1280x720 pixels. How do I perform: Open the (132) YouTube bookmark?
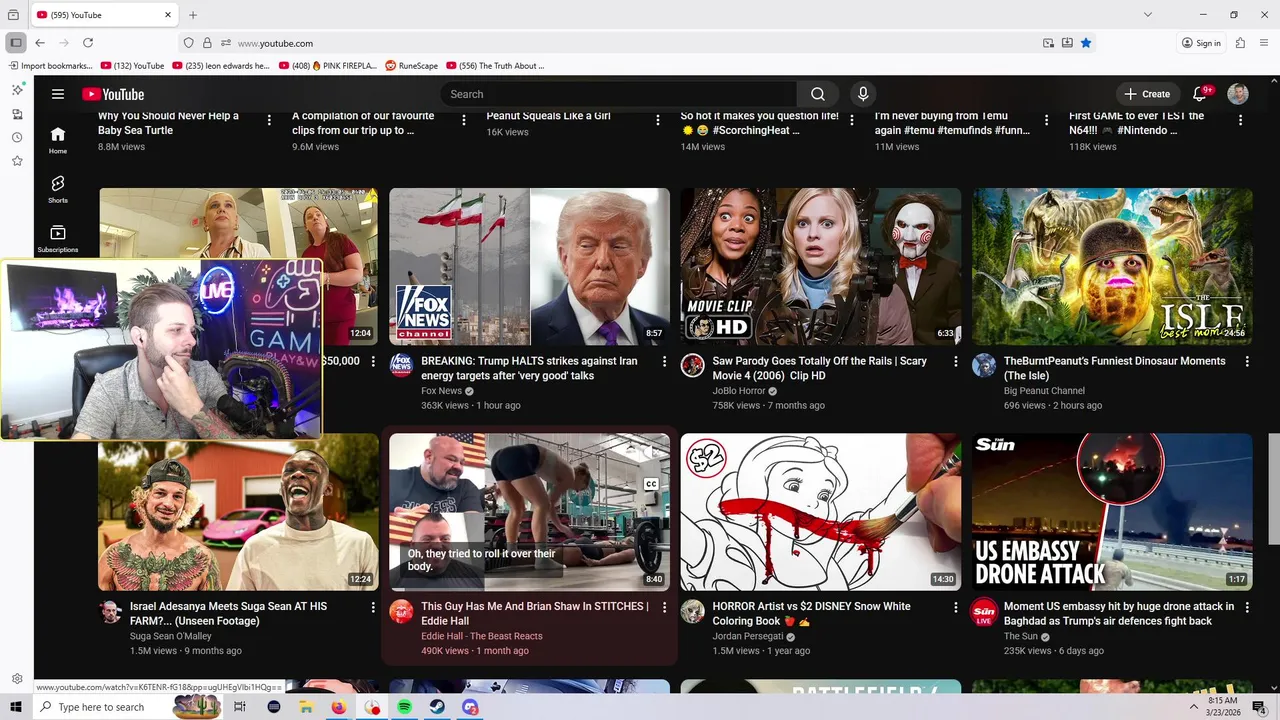tap(133, 66)
